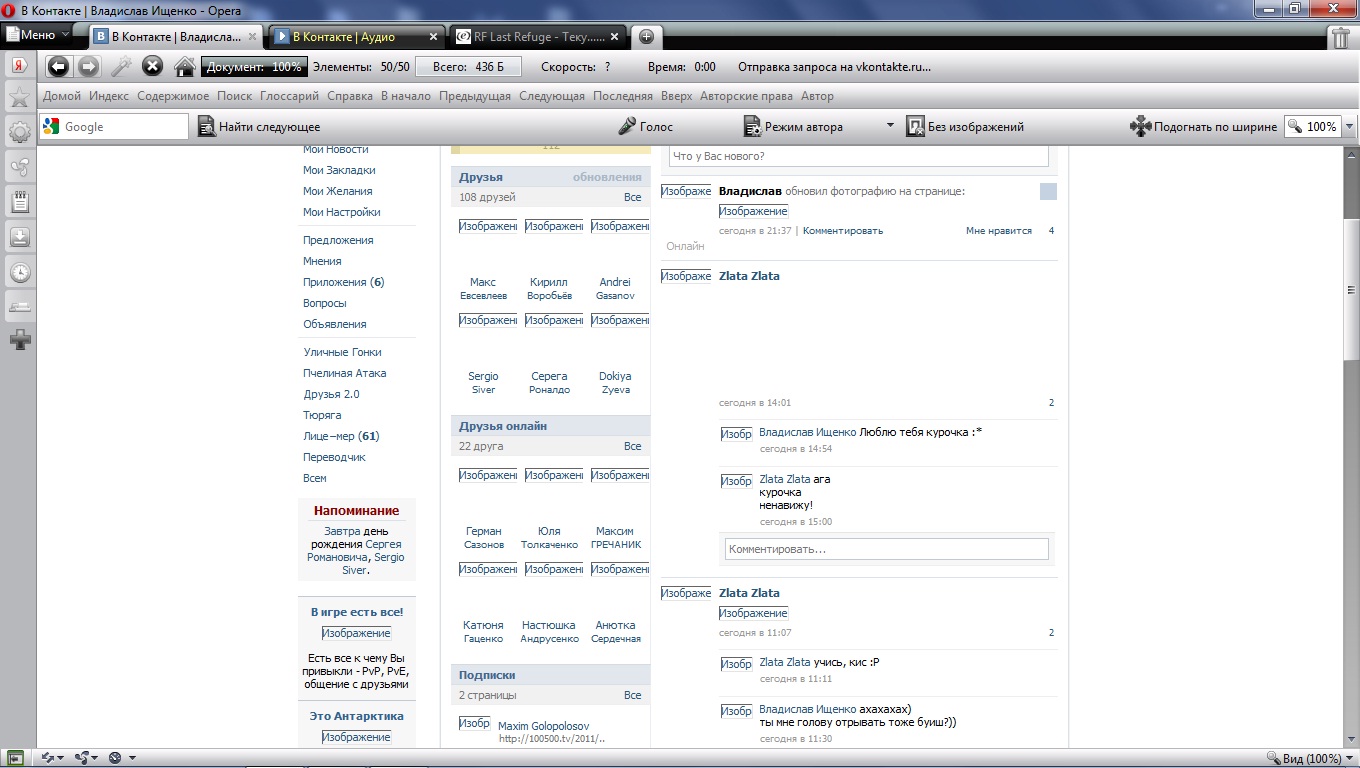The height and width of the screenshot is (768, 1360).
Task: Click Справка in the navigation bar
Action: coord(350,96)
